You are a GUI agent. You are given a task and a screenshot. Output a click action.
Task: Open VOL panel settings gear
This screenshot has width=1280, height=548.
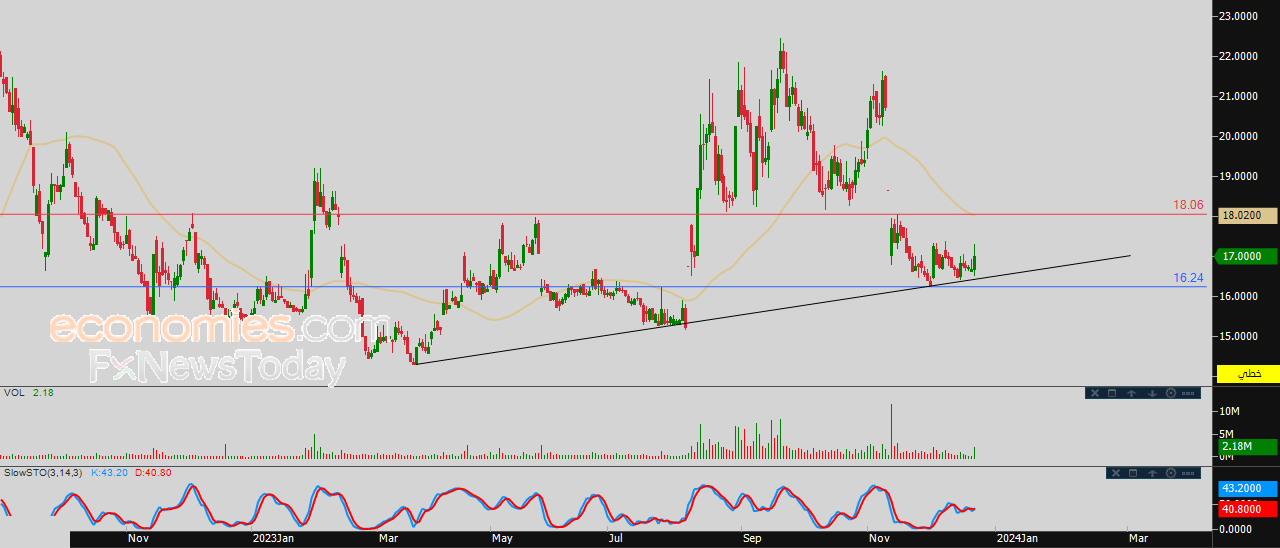(1170, 393)
